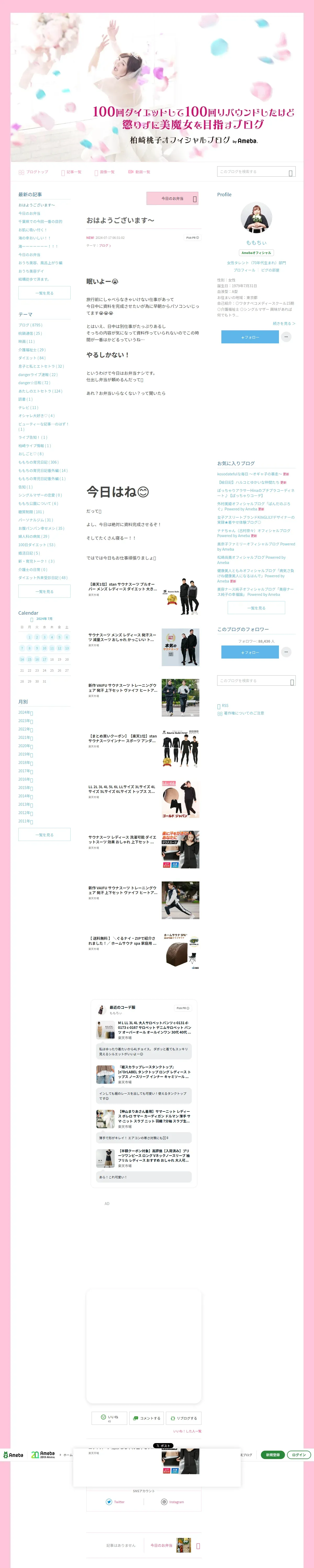The height and width of the screenshot is (1568, 314).
Task: Open the RSS feed link
Action: pos(223,706)
